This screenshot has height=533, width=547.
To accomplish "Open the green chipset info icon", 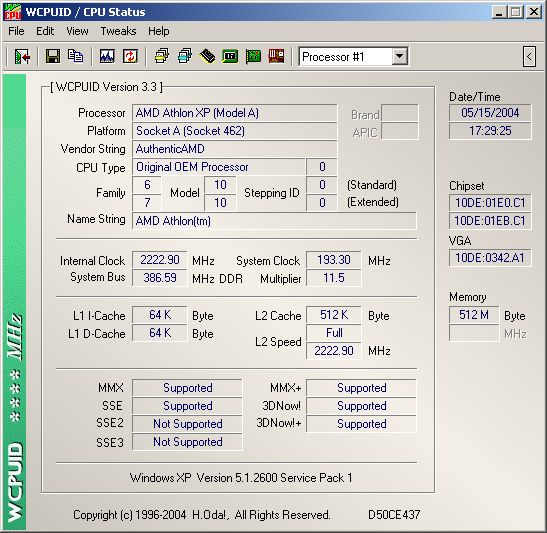I will 230,56.
